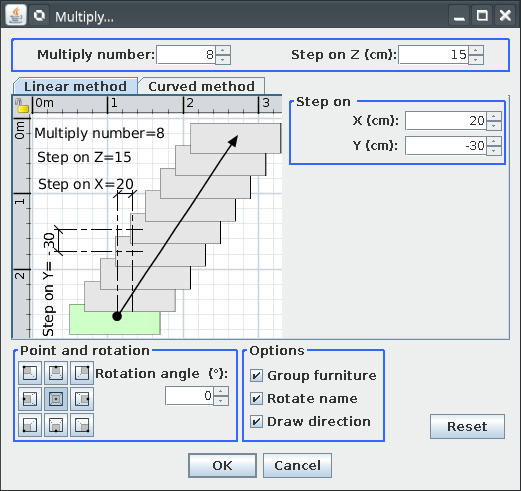Select the top-left anchor point icon

coord(30,373)
